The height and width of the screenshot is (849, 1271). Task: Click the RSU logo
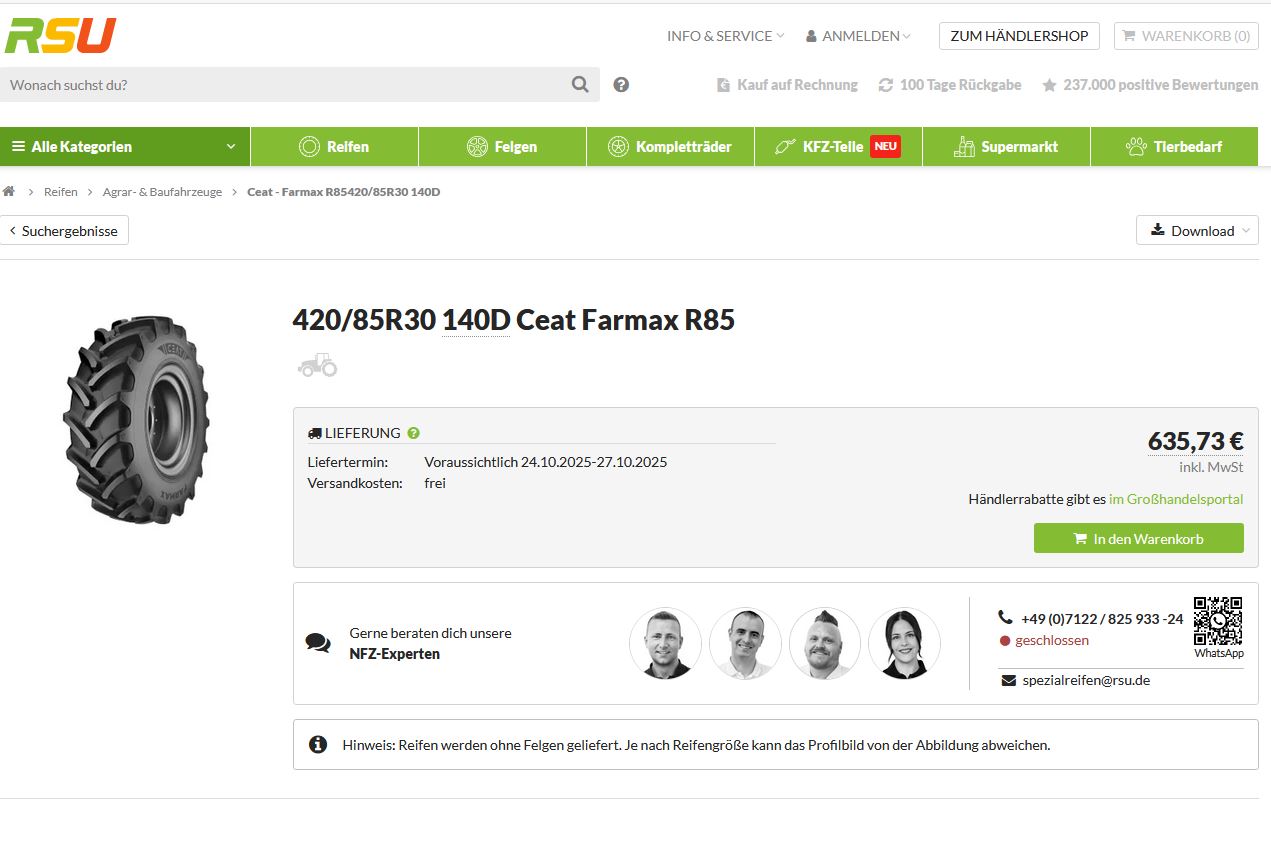[x=61, y=35]
